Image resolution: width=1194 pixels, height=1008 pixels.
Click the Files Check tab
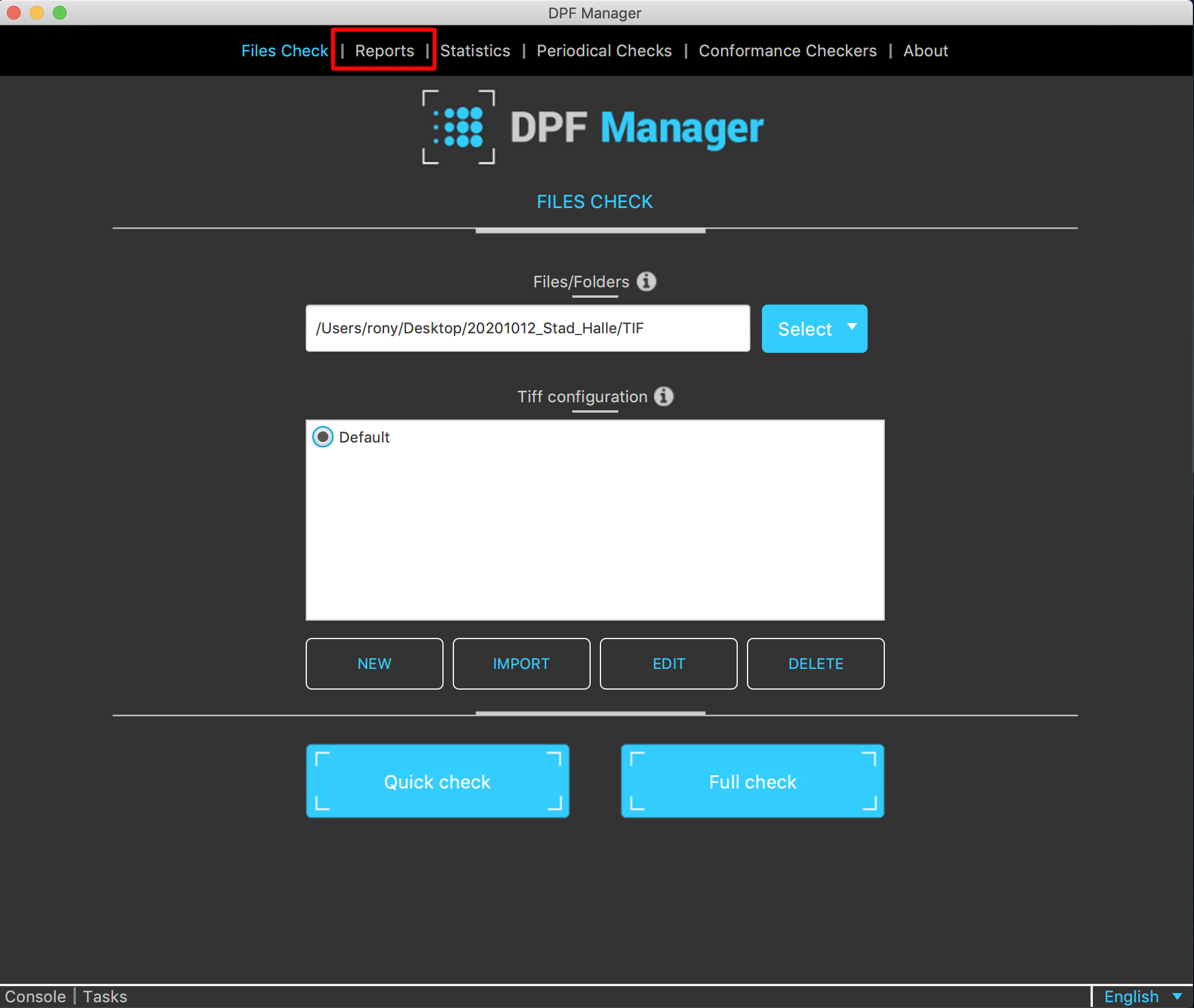click(284, 51)
